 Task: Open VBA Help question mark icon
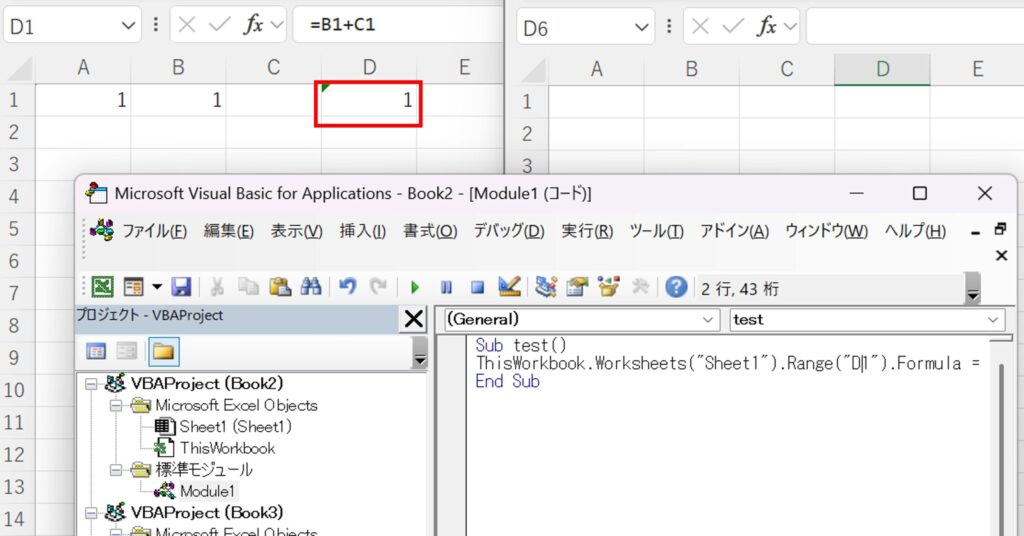click(x=676, y=287)
